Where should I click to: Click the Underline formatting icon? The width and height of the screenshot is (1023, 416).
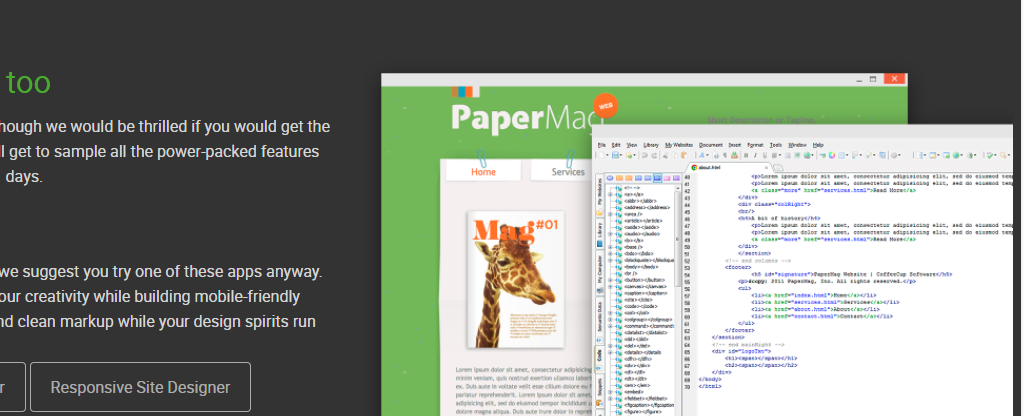(x=765, y=155)
